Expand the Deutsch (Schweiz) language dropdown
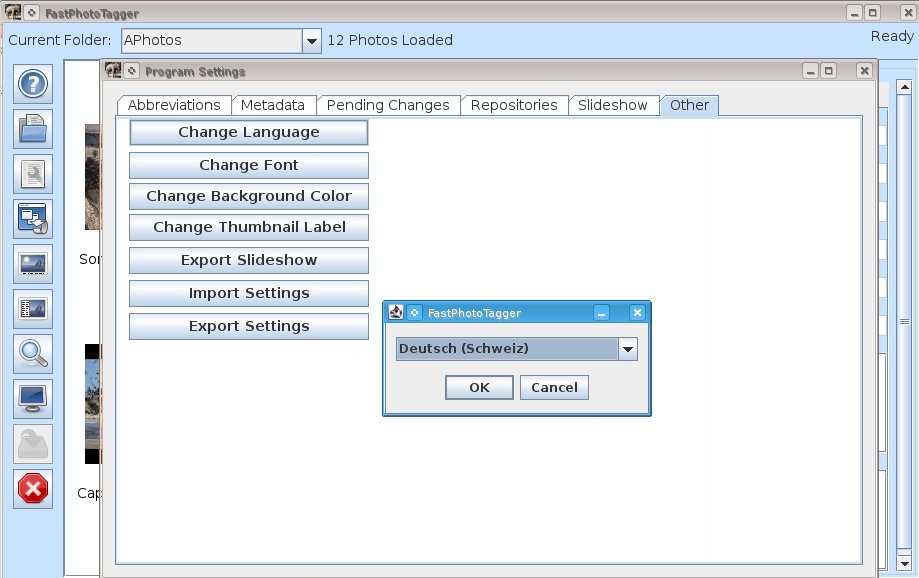This screenshot has height=578, width=919. point(627,348)
